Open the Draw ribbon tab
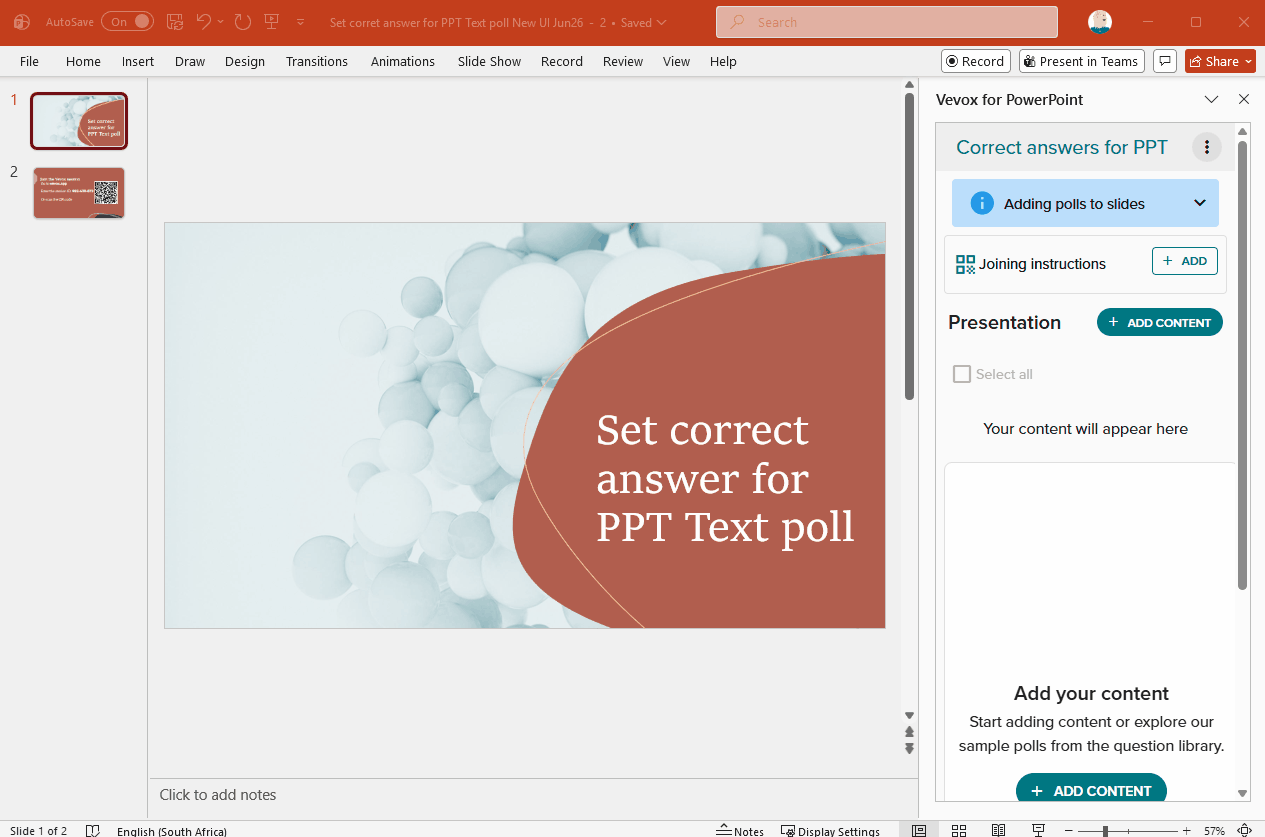Viewport: 1265px width, 837px height. click(x=190, y=61)
